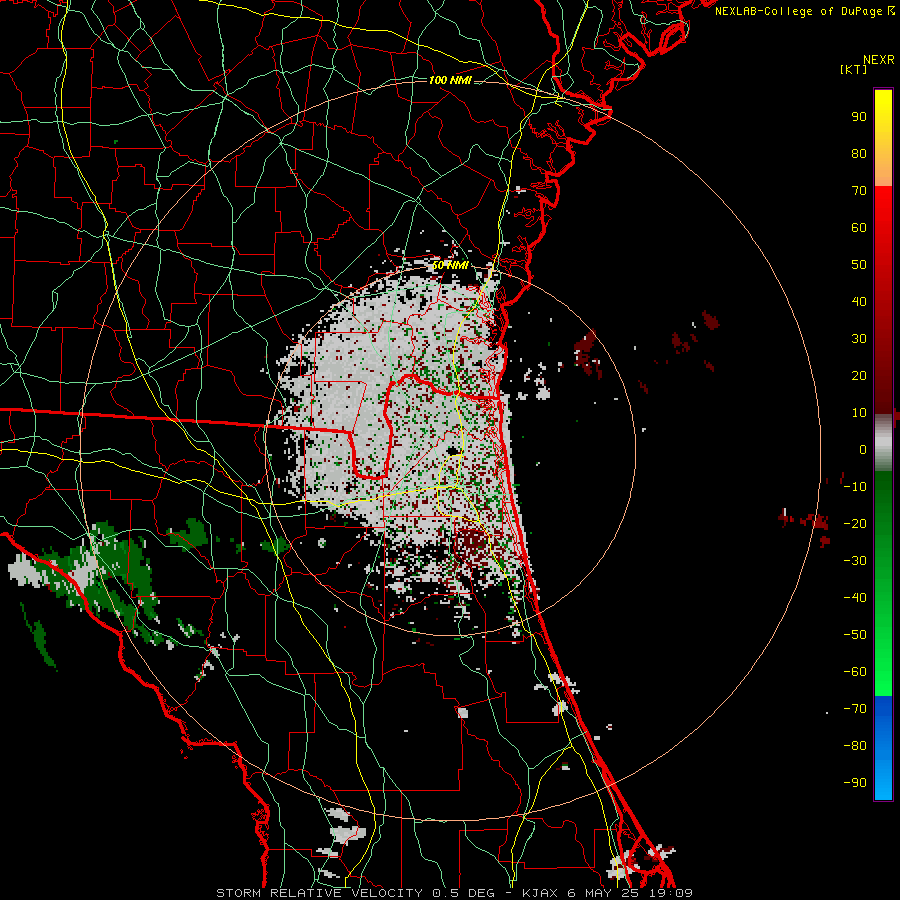This screenshot has width=900, height=900.
Task: Click the NEXLAB-College of DuPage title text
Action: 804,11
